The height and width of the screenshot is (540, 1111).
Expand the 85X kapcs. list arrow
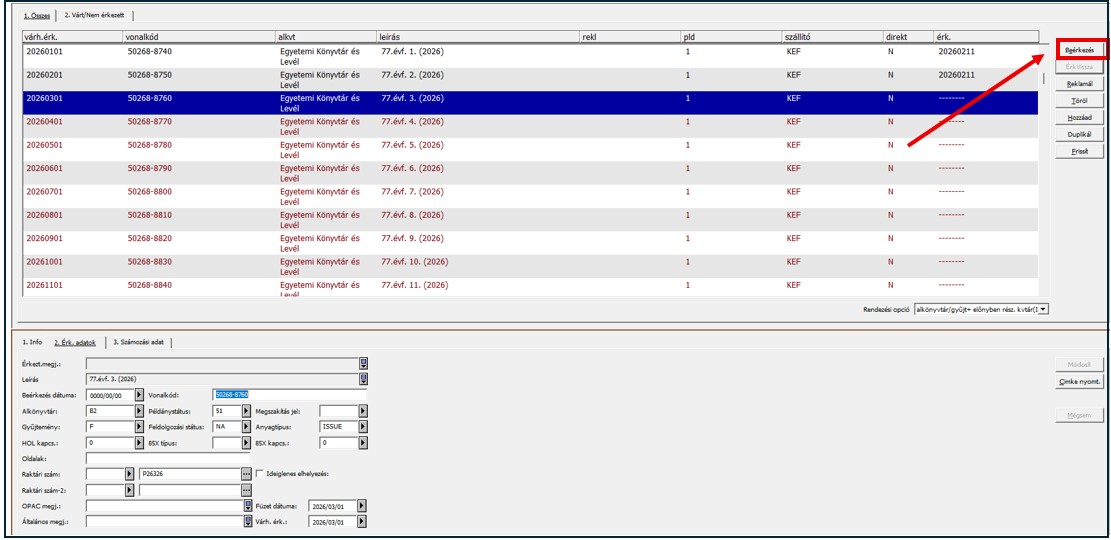point(363,443)
